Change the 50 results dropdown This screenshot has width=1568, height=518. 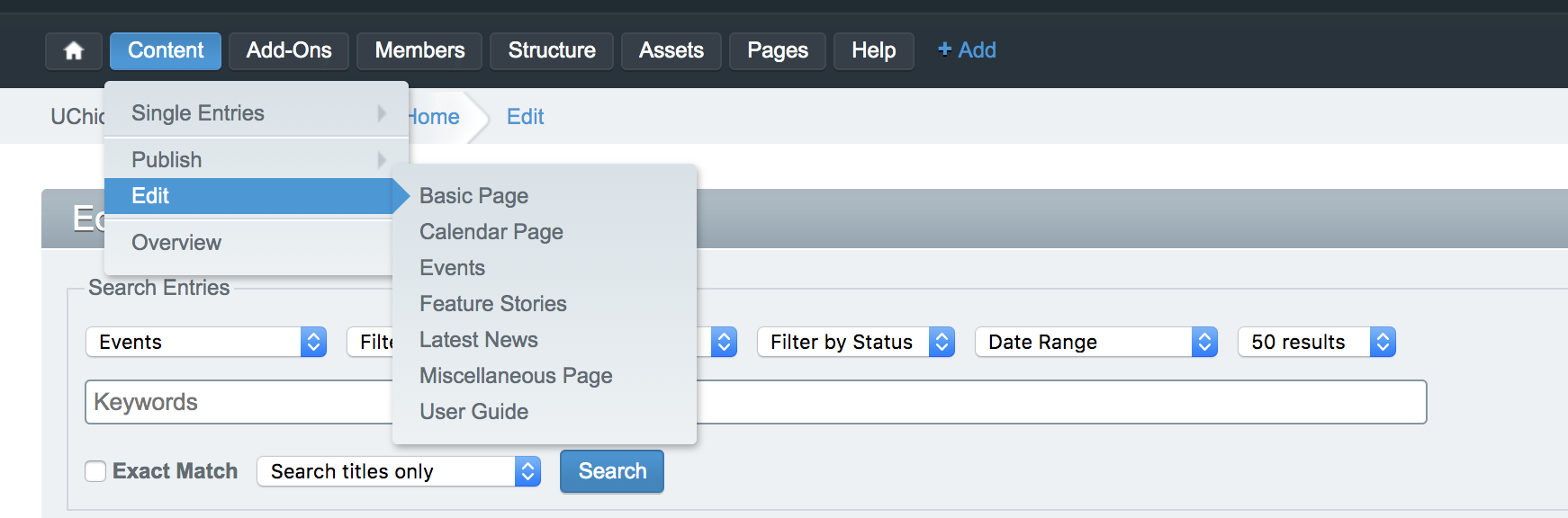1316,343
